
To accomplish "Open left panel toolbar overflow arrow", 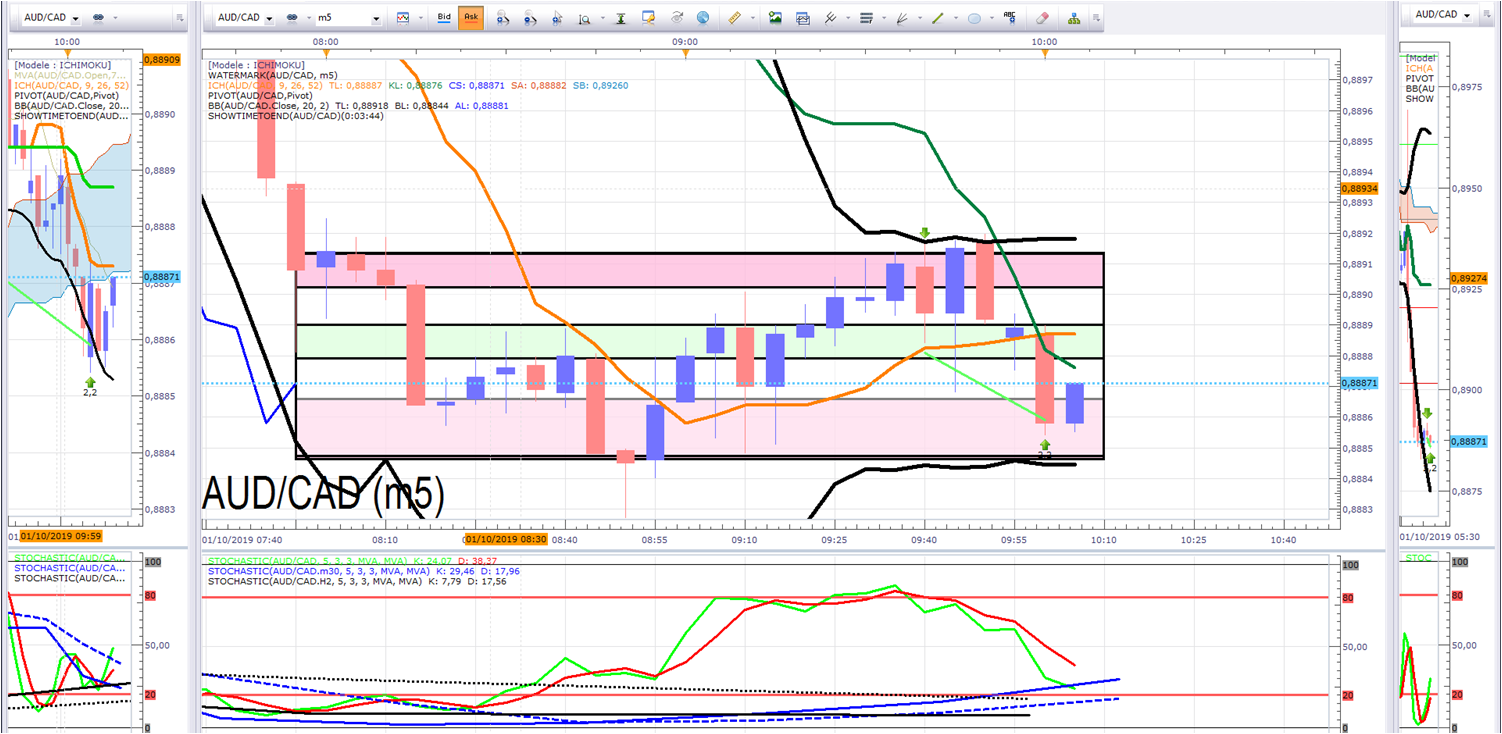I will [179, 18].
